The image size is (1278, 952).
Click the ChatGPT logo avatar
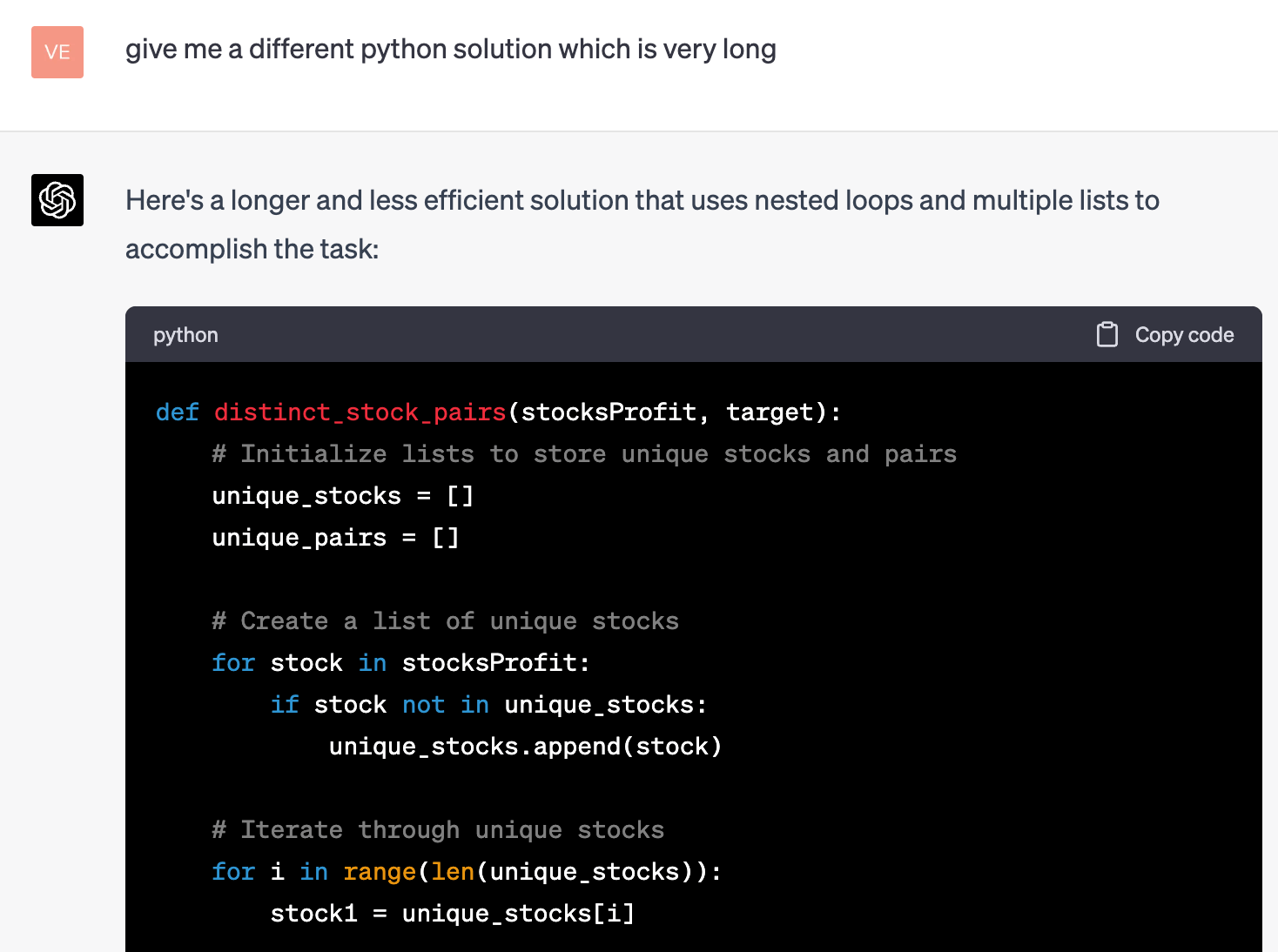(x=57, y=200)
